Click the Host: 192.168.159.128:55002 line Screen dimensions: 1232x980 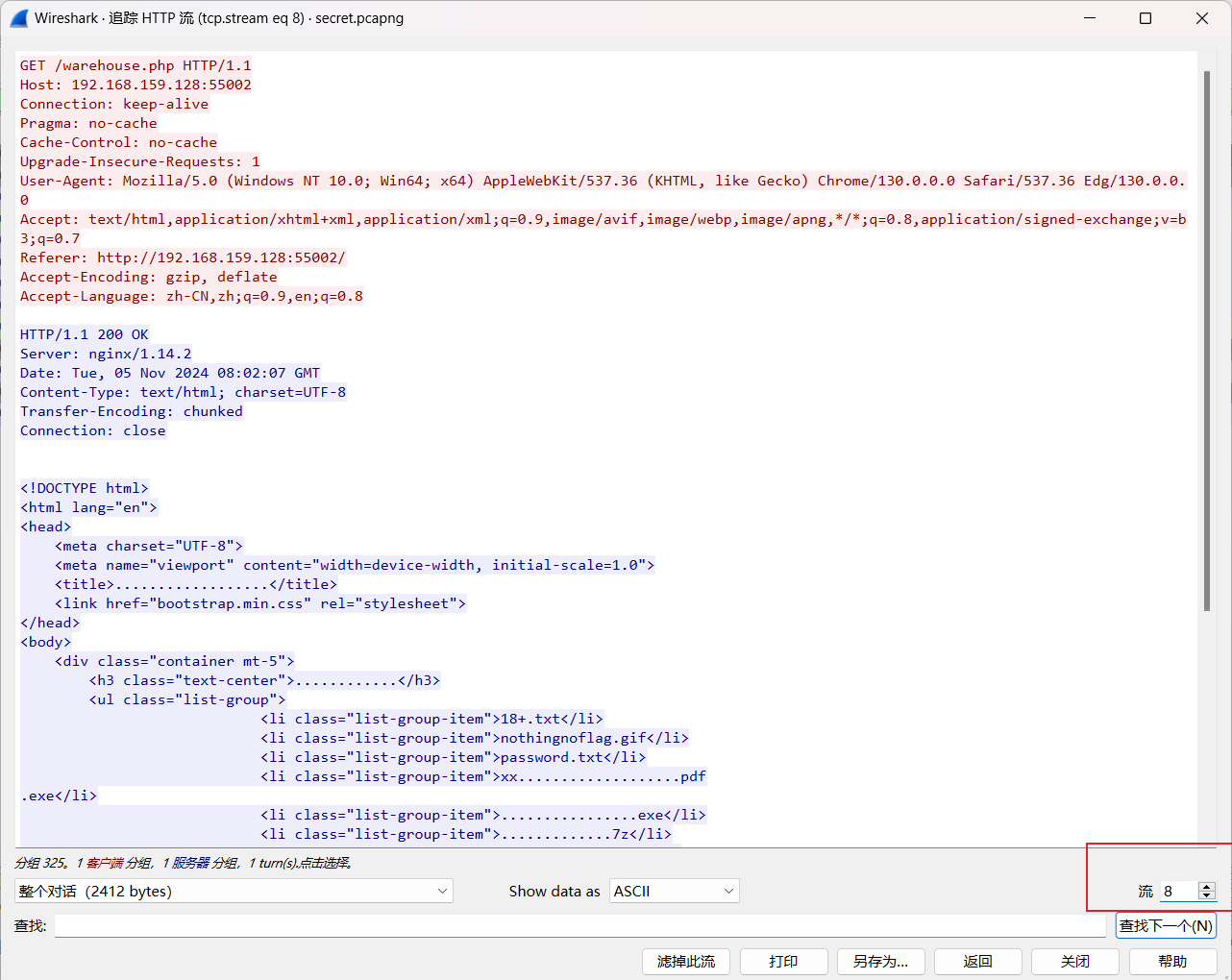(x=136, y=85)
